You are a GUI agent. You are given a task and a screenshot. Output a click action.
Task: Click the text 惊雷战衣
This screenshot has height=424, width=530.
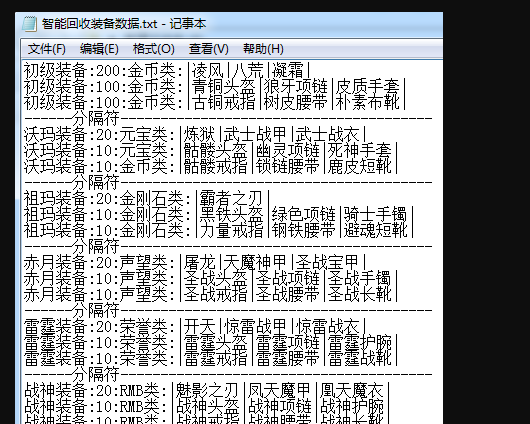(328, 327)
